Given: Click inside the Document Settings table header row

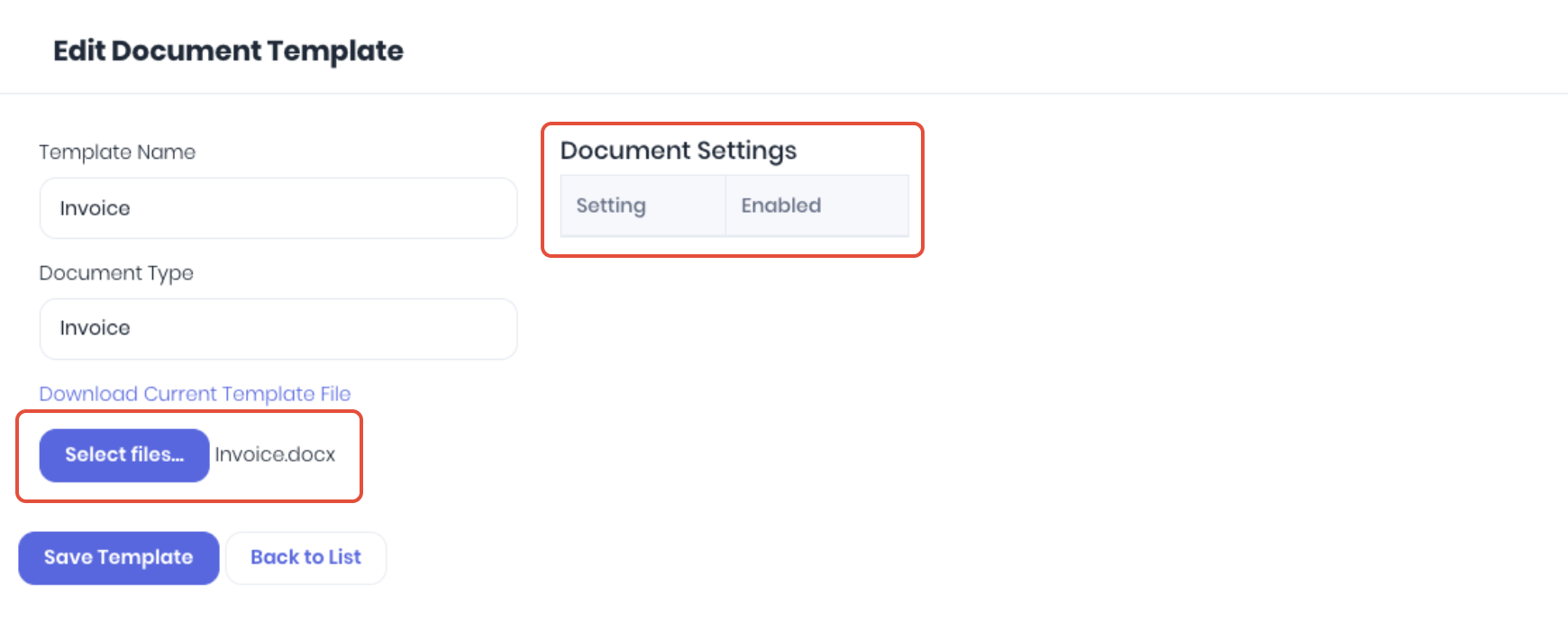Looking at the screenshot, I should tap(734, 206).
